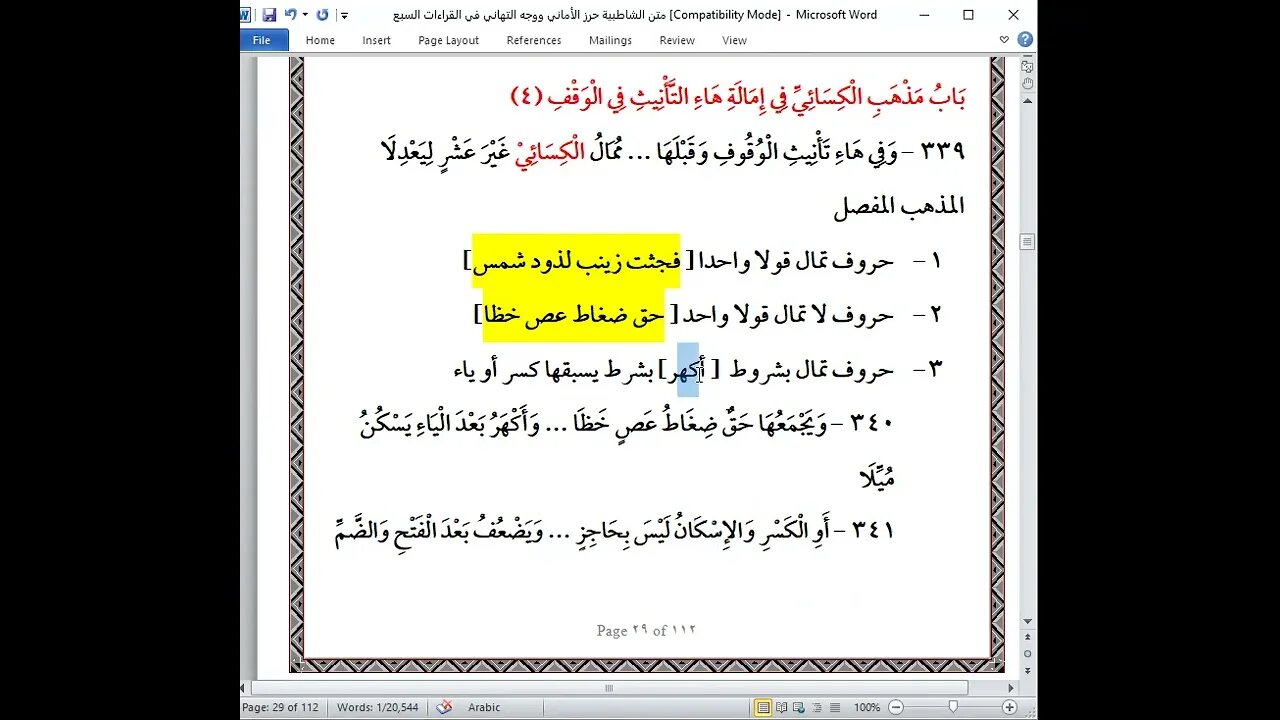1280x720 pixels.
Task: Click the Page: 29 of 112 indicator
Action: point(280,707)
